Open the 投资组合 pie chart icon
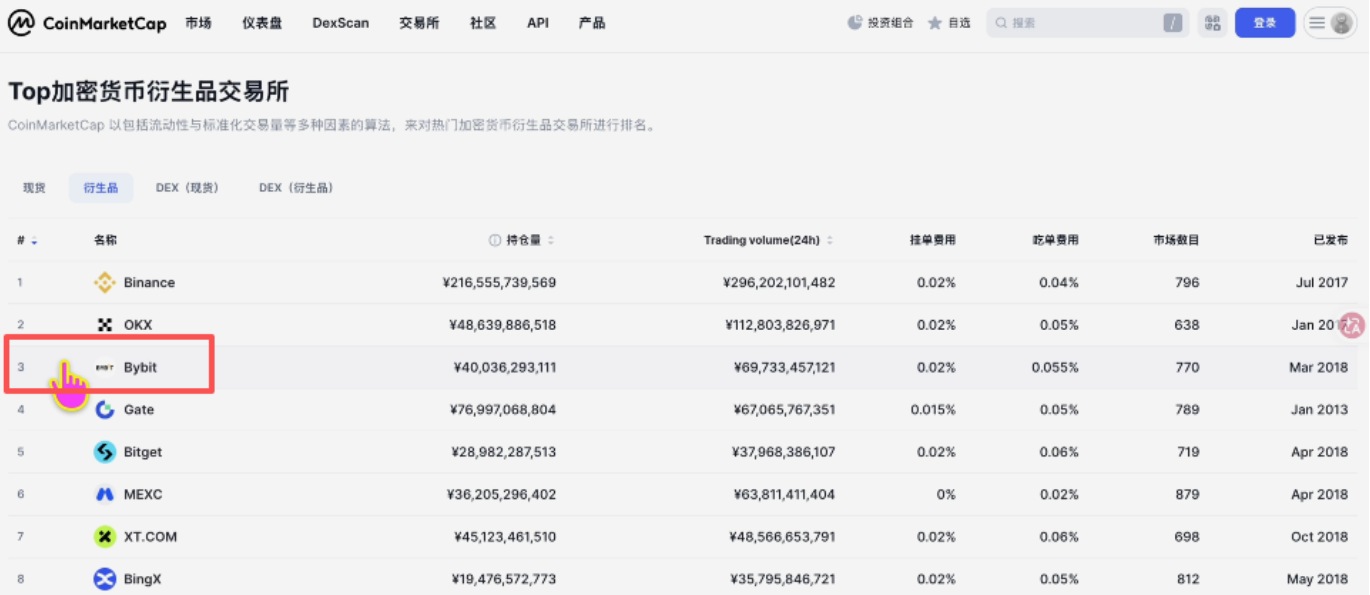 (x=855, y=22)
